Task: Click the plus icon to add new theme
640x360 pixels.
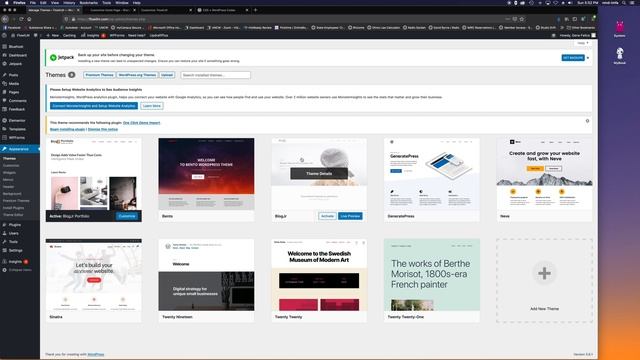Action: (x=544, y=273)
